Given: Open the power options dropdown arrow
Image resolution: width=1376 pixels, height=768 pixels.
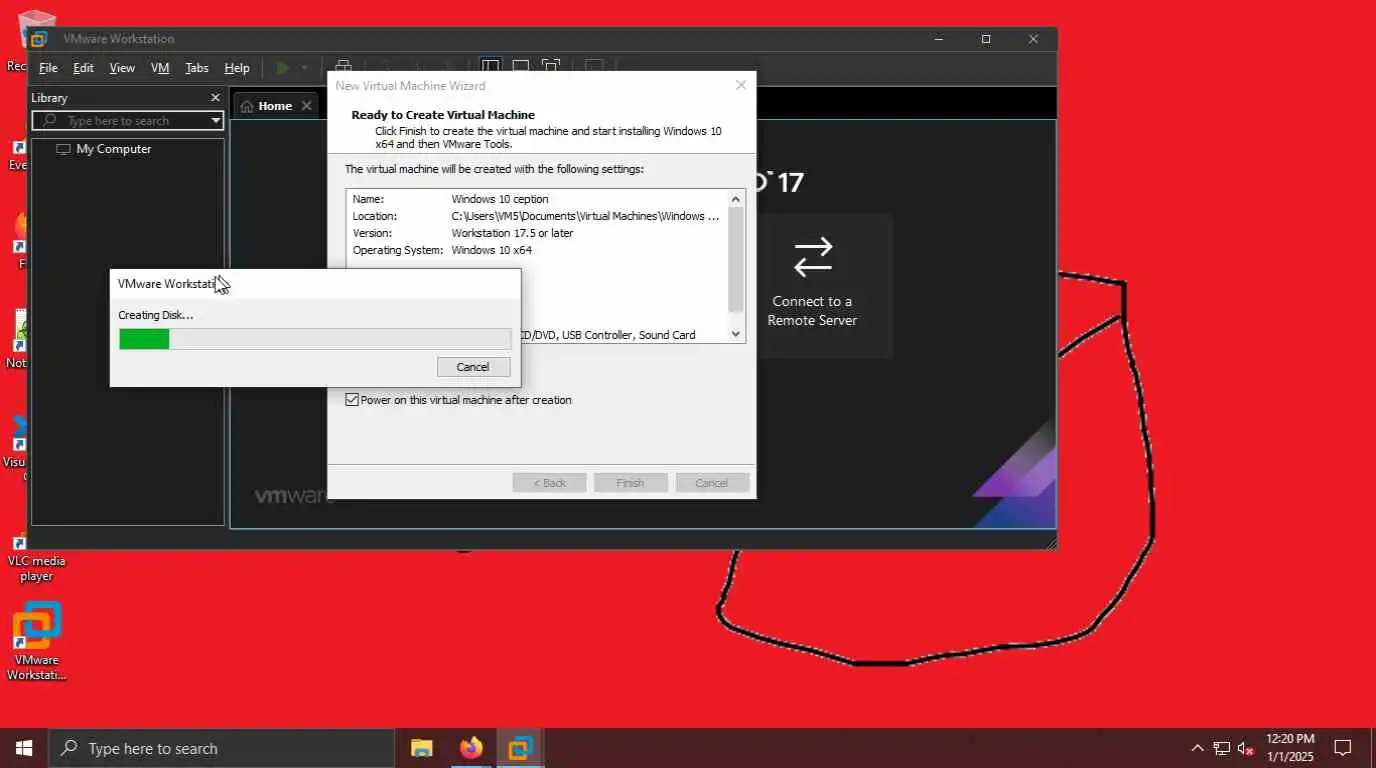Looking at the screenshot, I should 305,68.
